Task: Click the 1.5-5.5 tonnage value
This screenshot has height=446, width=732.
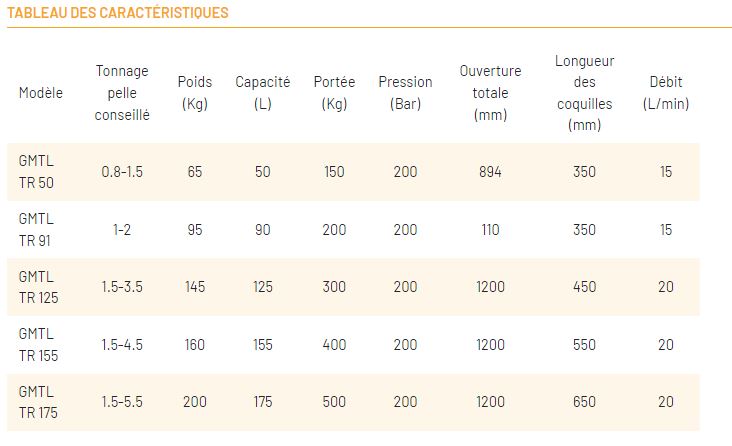Action: (122, 402)
